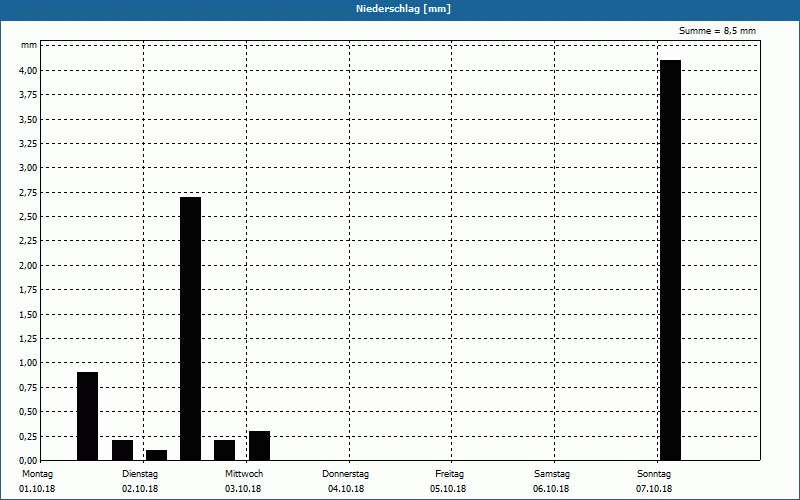Click the 3,50 y-axis value

coord(28,119)
